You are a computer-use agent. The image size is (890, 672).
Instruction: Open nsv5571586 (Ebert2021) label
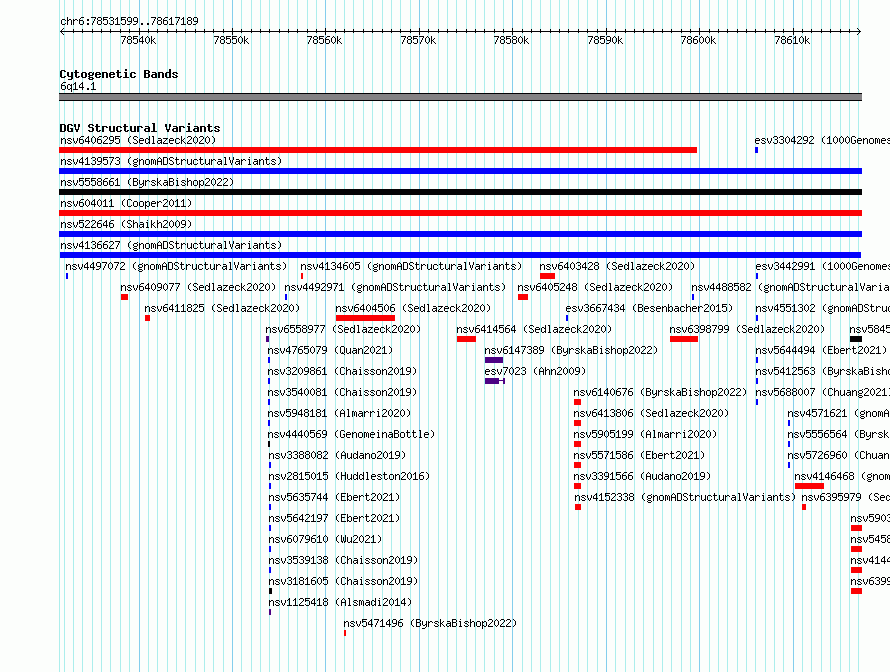click(639, 455)
